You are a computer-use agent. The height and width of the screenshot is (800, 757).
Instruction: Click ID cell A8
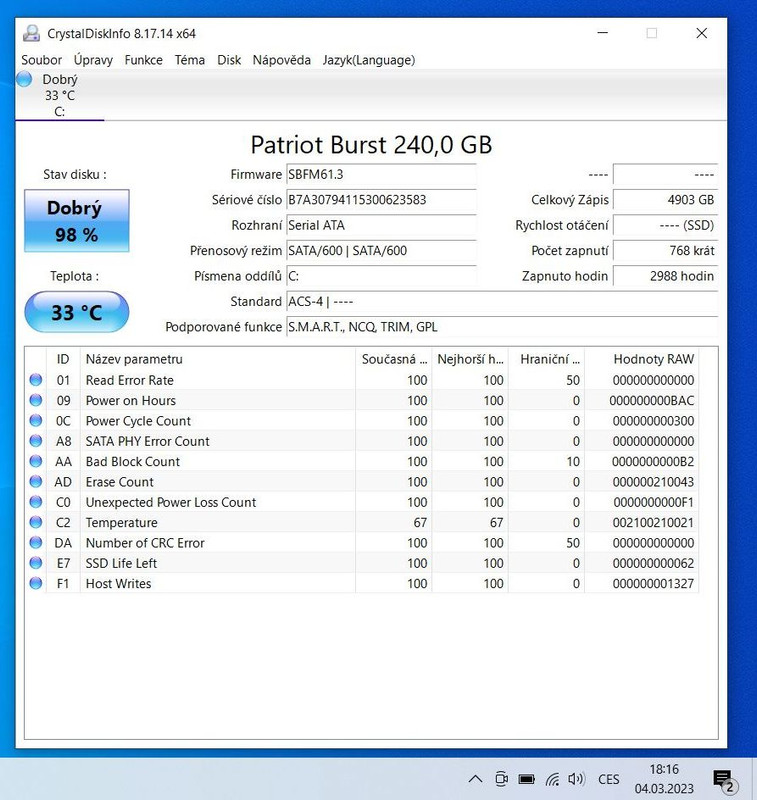[x=63, y=441]
